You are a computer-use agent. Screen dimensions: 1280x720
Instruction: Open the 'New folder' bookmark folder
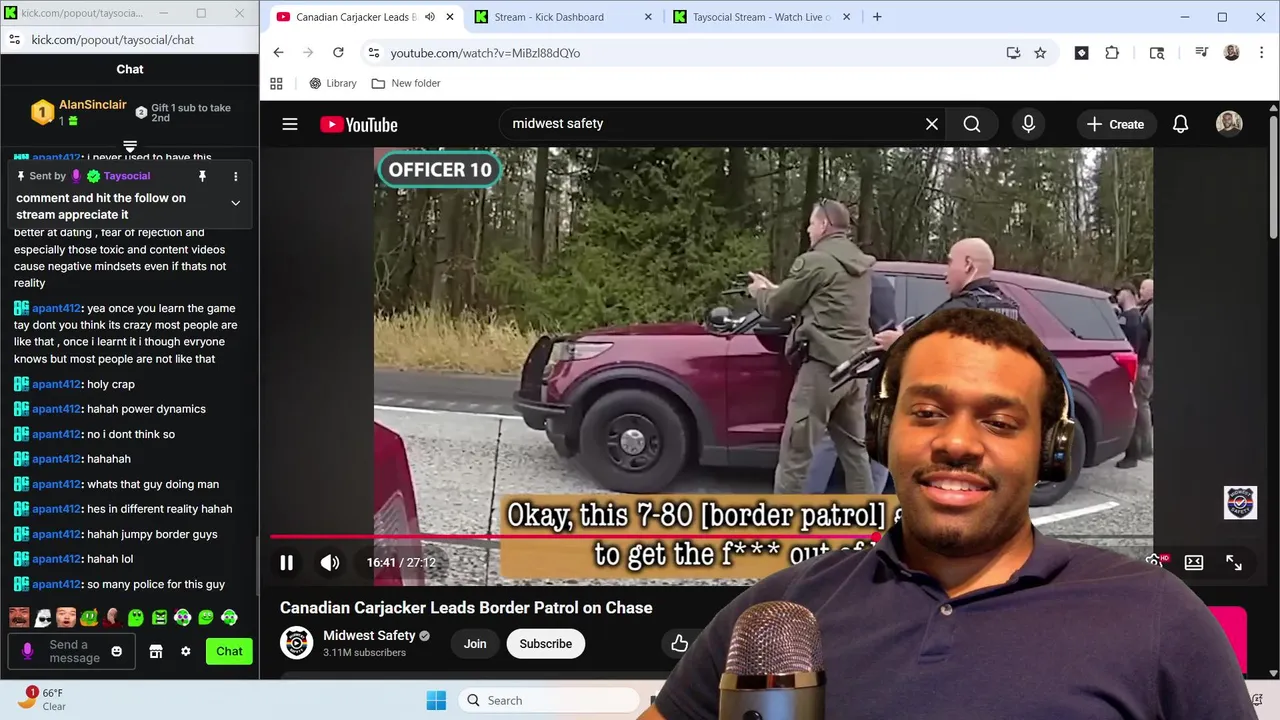click(x=406, y=83)
